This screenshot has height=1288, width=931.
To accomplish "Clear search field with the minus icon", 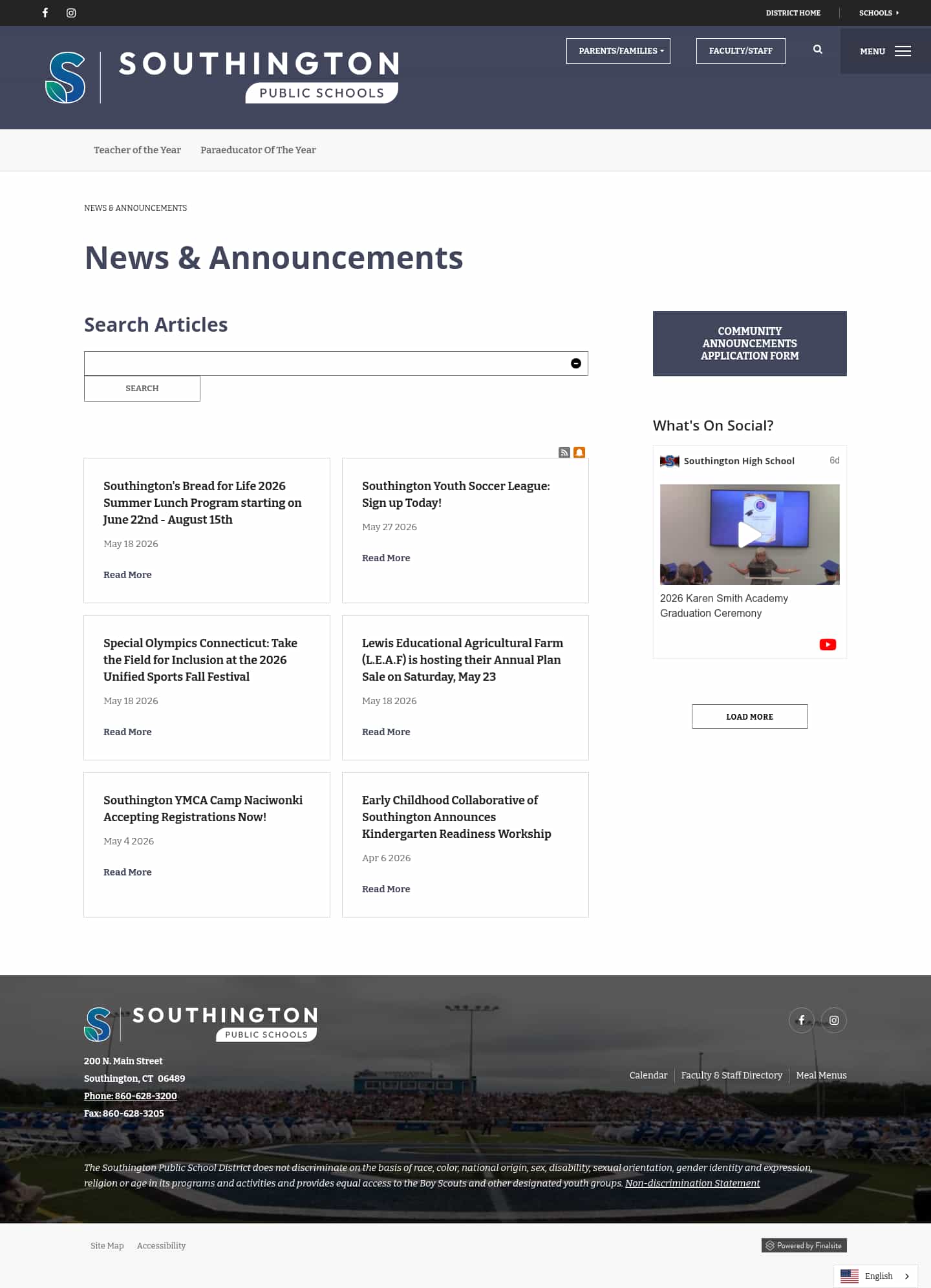I will pos(576,363).
